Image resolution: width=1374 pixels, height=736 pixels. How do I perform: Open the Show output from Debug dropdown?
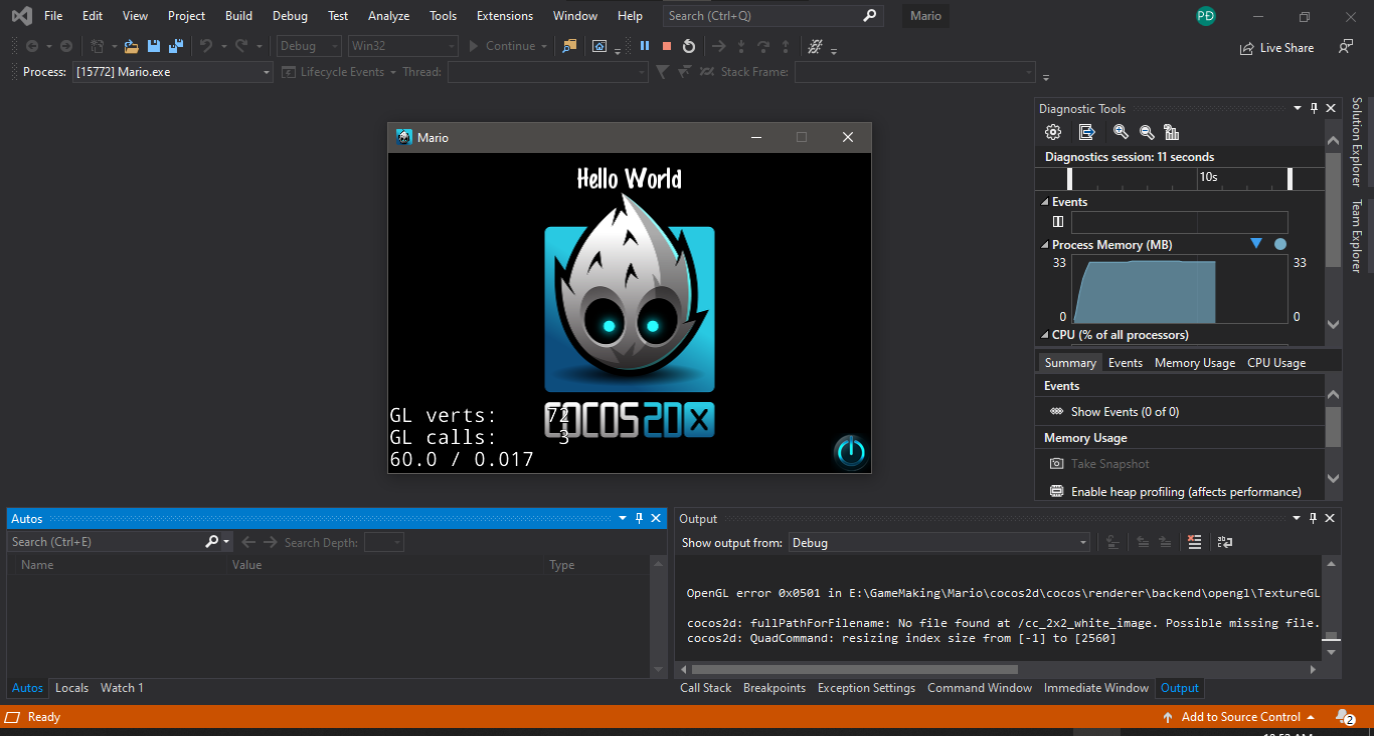pyautogui.click(x=939, y=542)
